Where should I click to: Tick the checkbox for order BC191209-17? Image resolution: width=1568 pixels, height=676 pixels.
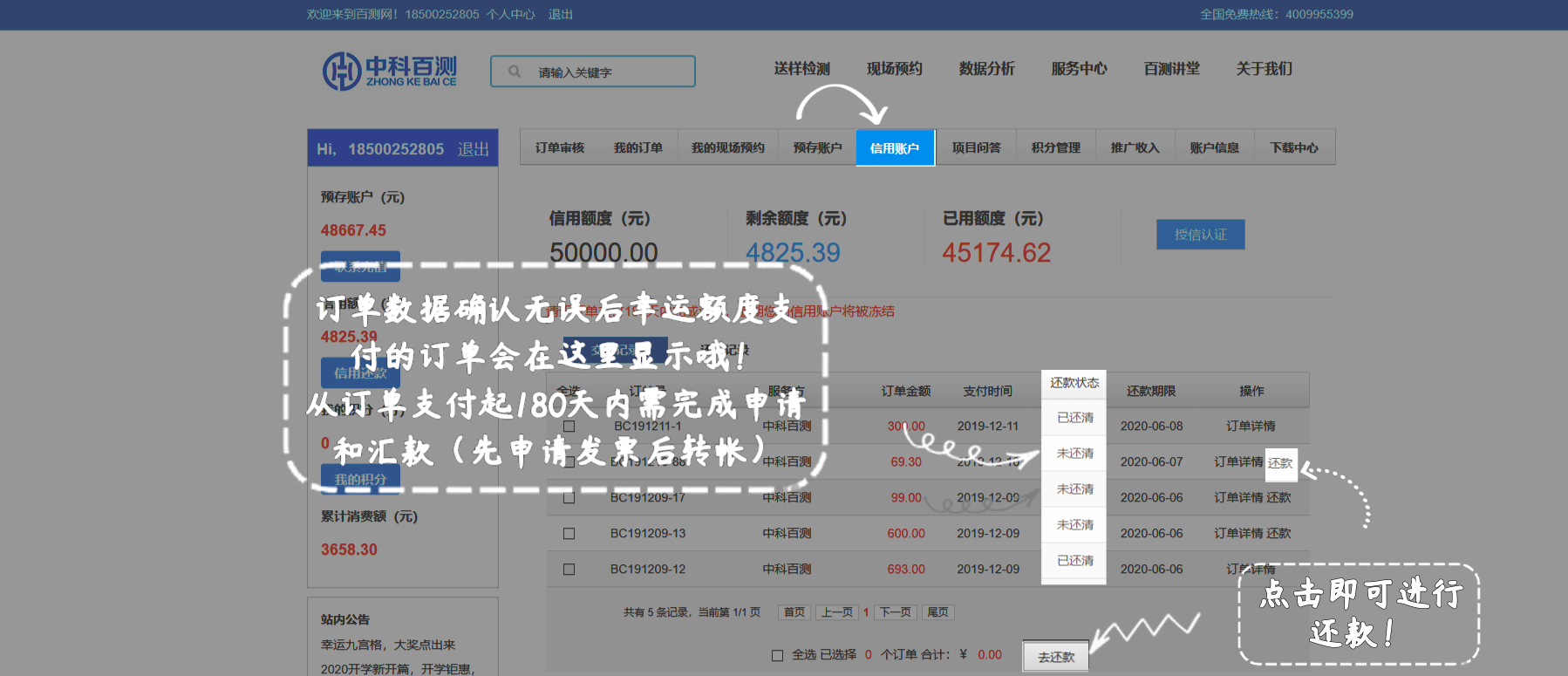(569, 498)
